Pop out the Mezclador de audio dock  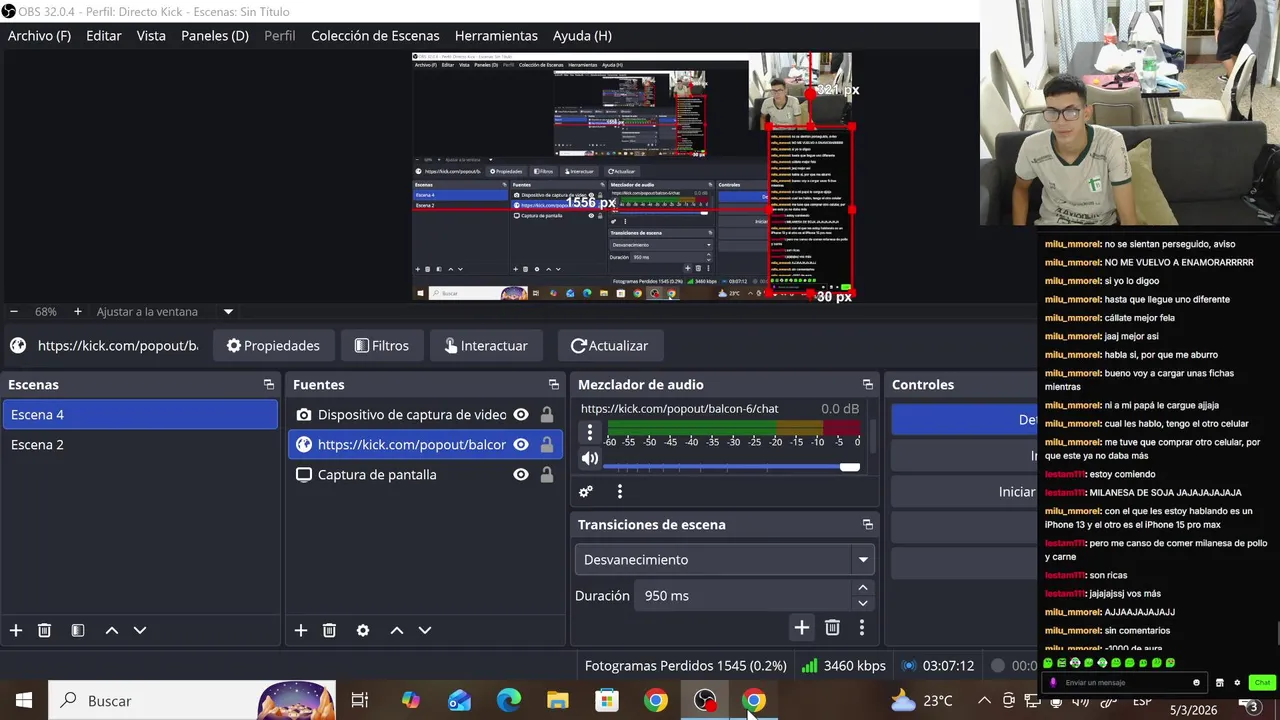[x=868, y=384]
